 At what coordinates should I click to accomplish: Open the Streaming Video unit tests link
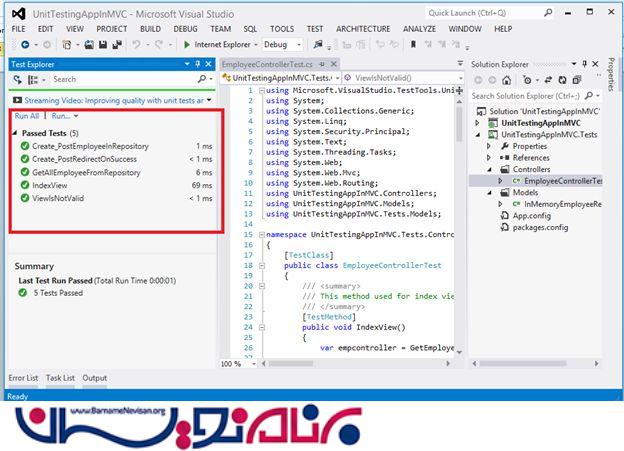[114, 101]
